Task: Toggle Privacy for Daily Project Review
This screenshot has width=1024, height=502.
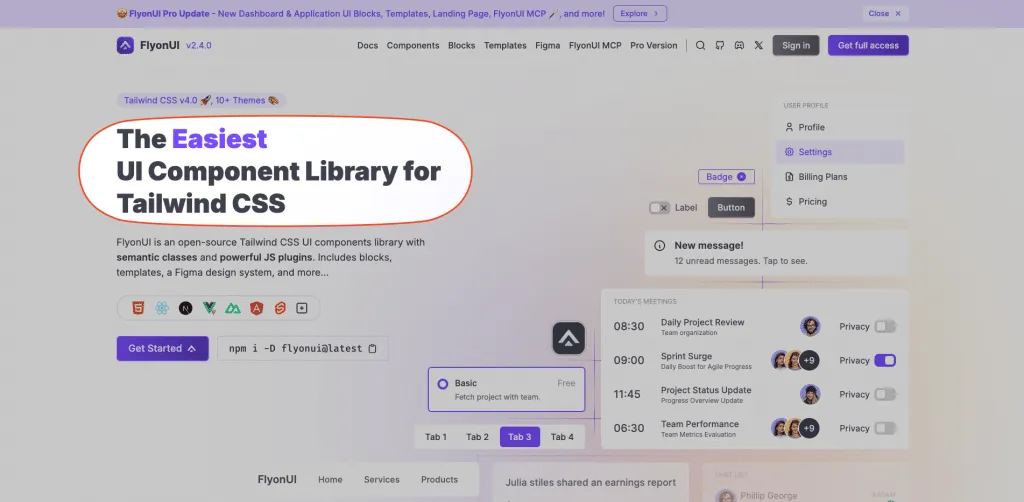Action: 885,326
